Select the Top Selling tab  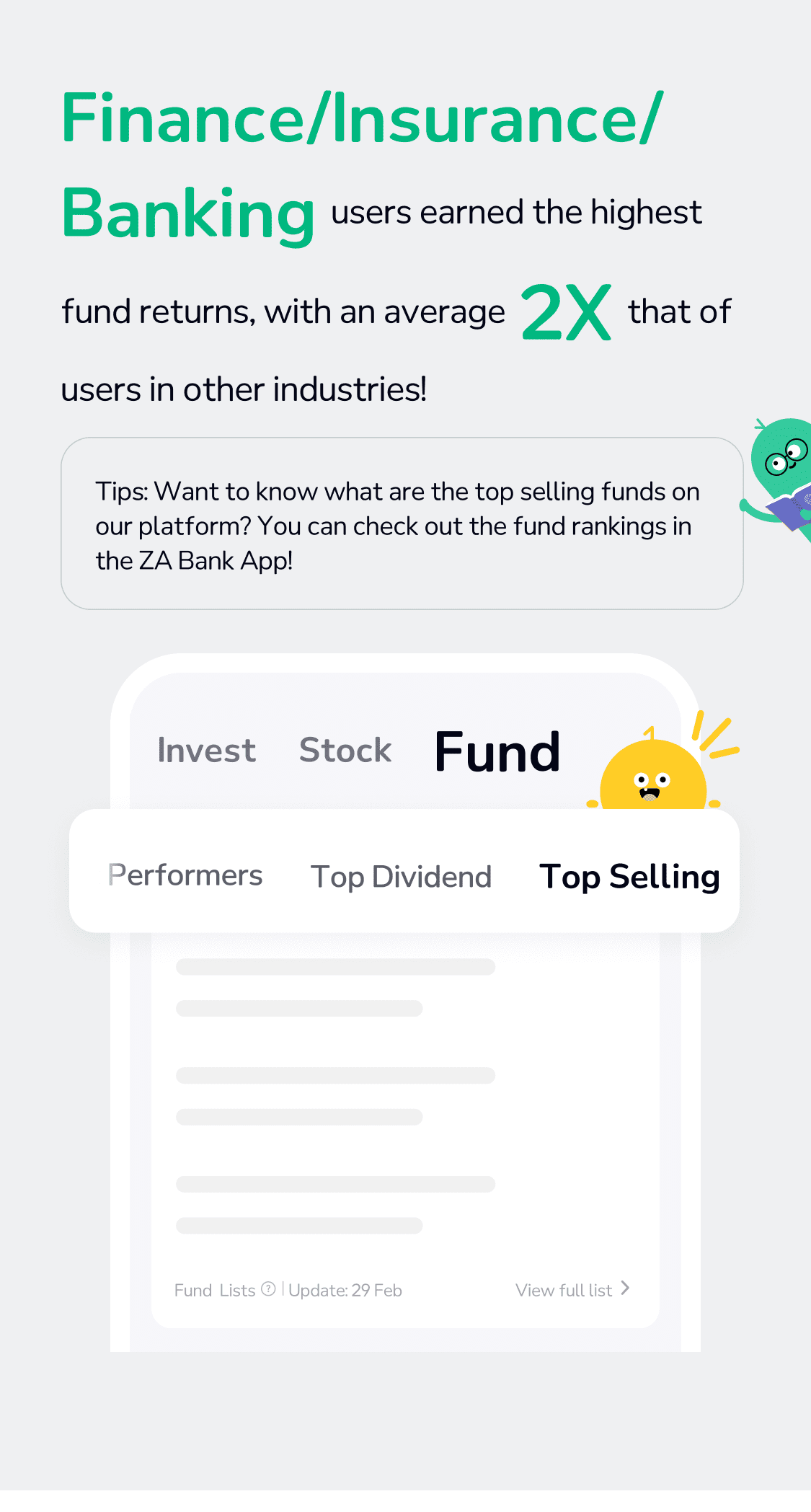629,877
